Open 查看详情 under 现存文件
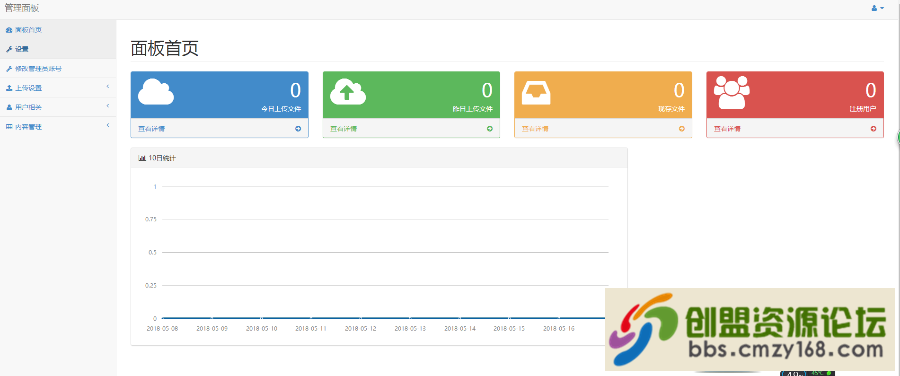The image size is (900, 376). coord(535,129)
